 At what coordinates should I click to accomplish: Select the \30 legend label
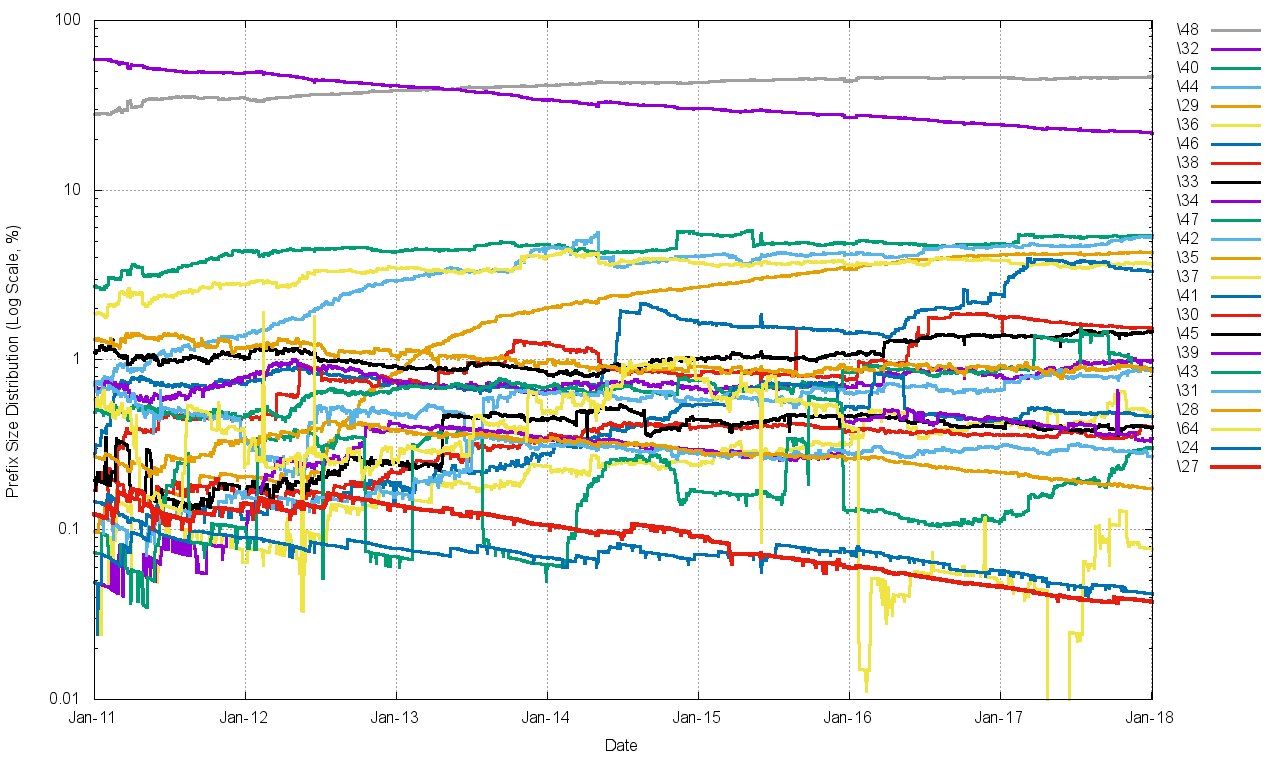pos(1189,314)
